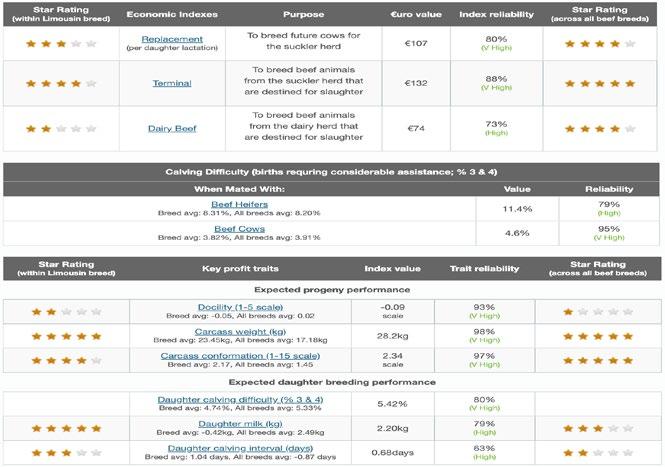Open the Docility (1-5 scale) trait link
This screenshot has width=665, height=467.
(240, 307)
